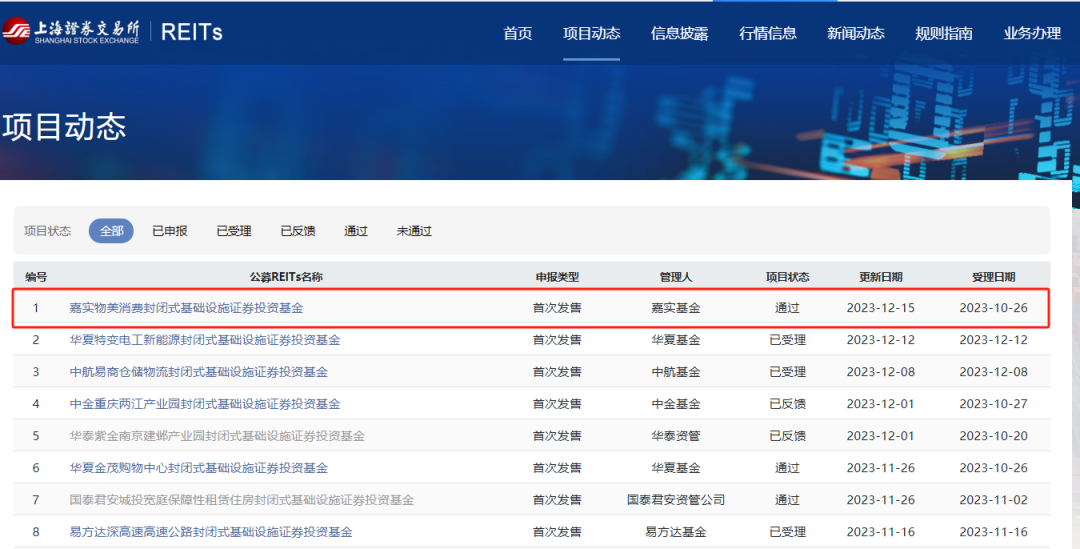
Task: Click 规则指南 in the top menu
Action: click(943, 33)
